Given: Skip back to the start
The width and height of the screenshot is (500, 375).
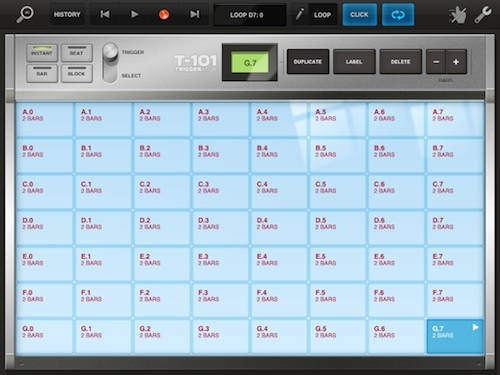Looking at the screenshot, I should pyautogui.click(x=105, y=14).
